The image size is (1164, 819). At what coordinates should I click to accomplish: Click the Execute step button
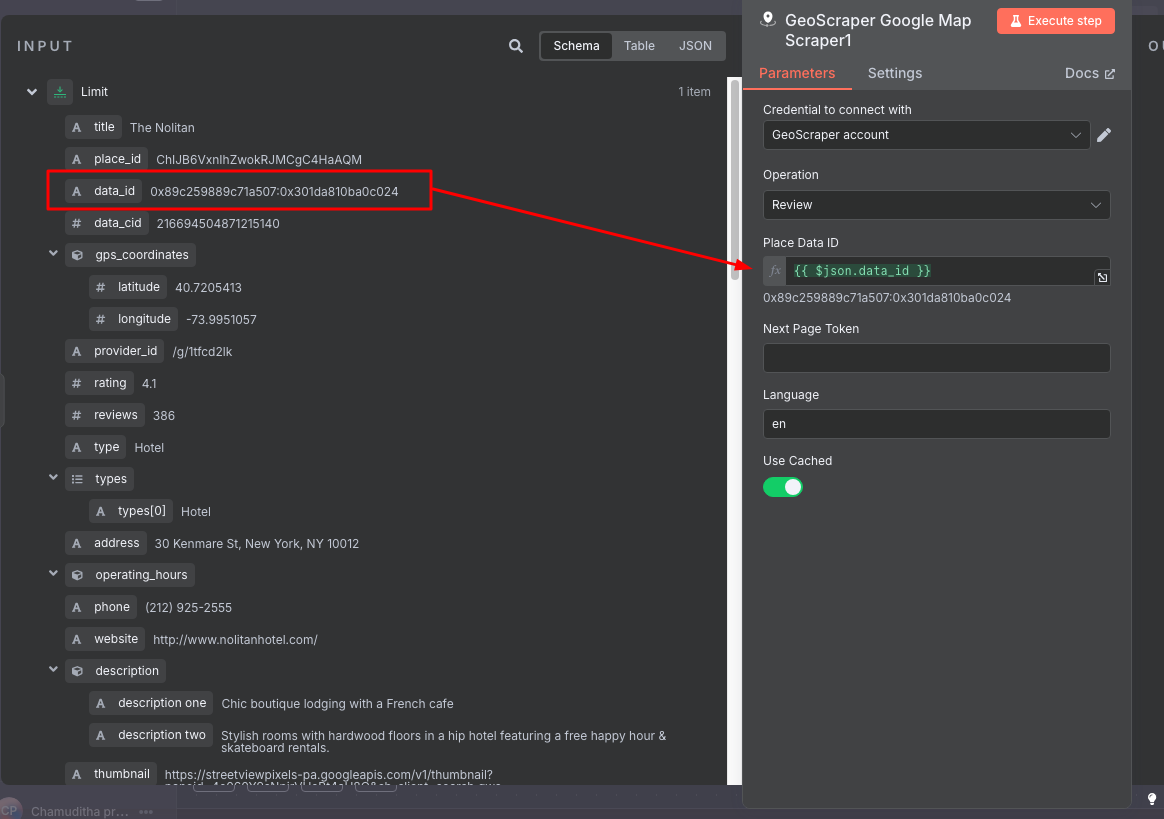point(1055,21)
